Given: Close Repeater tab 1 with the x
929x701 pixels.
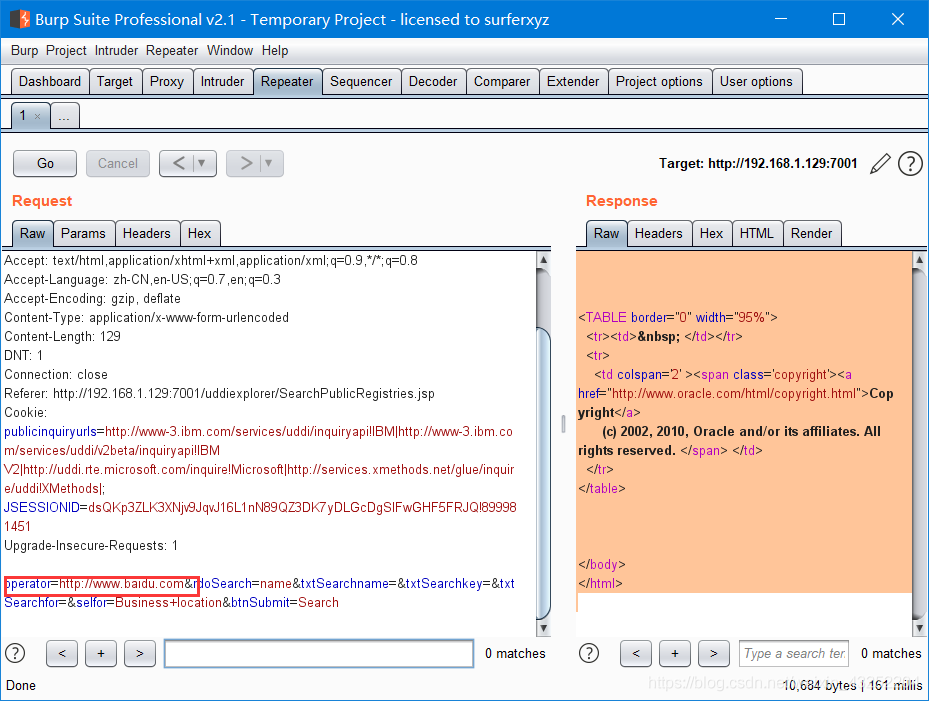Looking at the screenshot, I should tap(37, 116).
